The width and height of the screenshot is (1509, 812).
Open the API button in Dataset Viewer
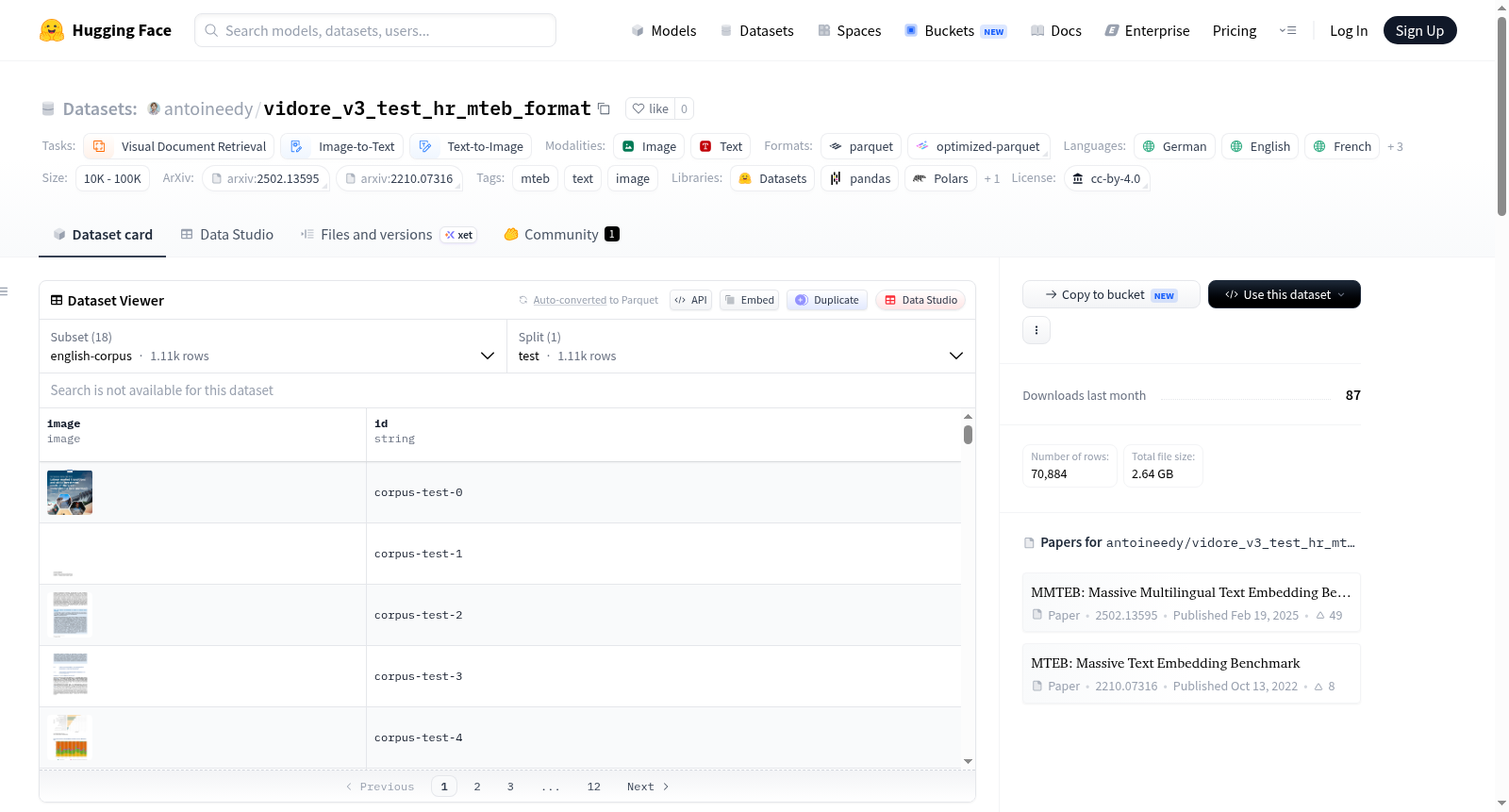pyautogui.click(x=691, y=300)
